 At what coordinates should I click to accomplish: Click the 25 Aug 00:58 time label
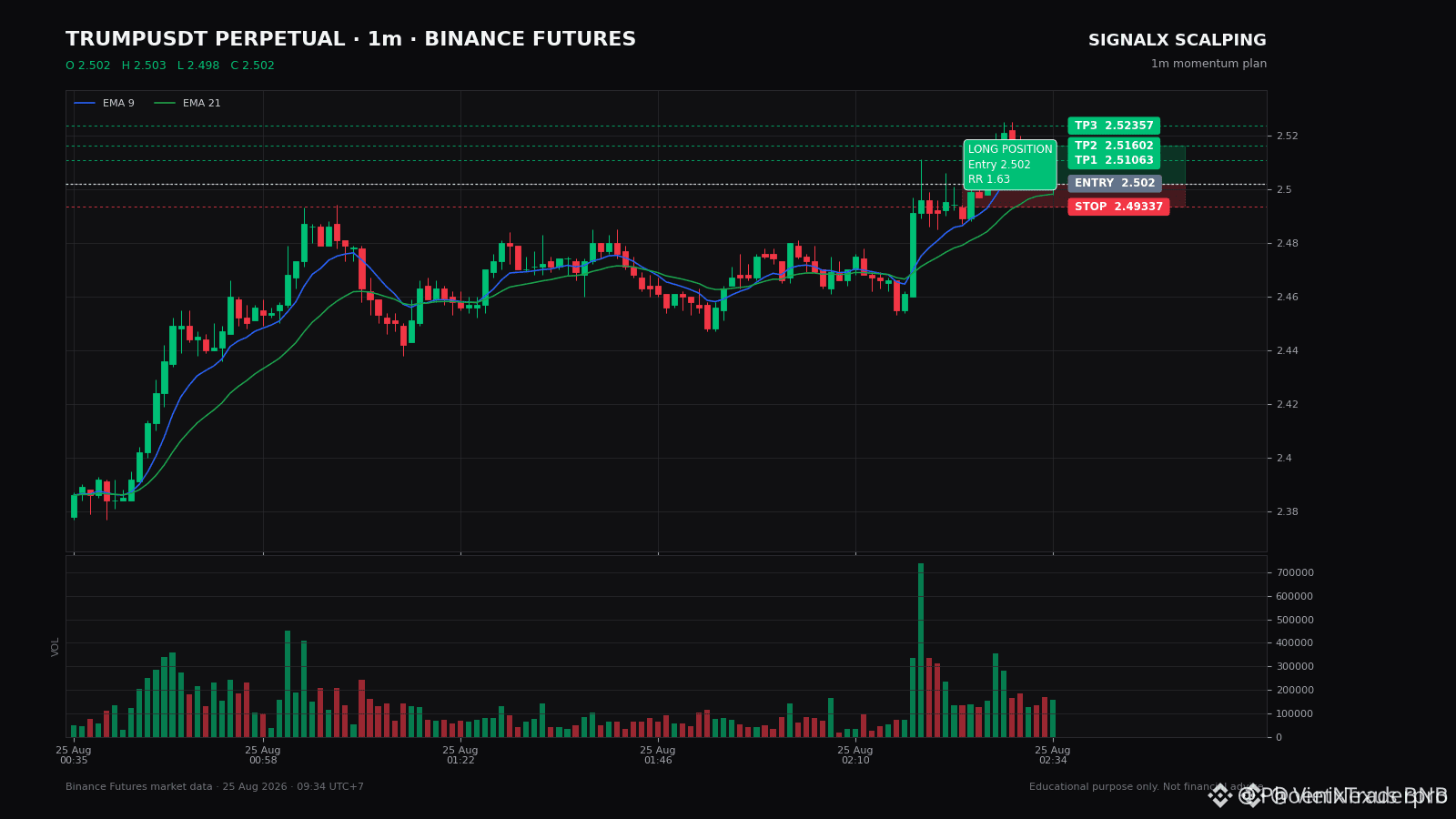263,755
